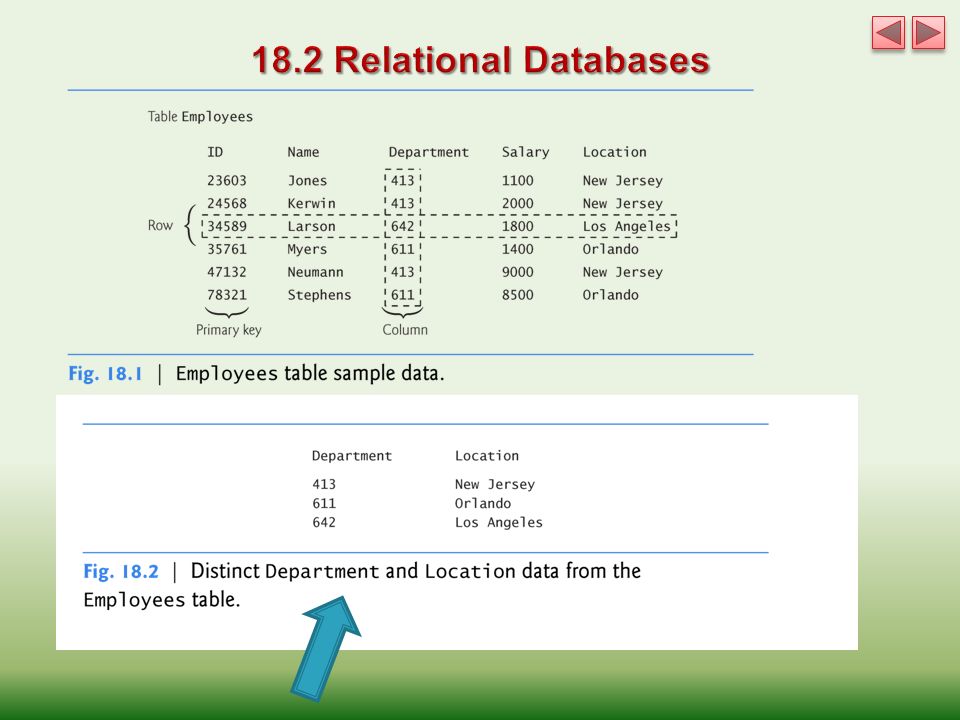Go to the next slide arrow button
The image size is (960, 720).
click(x=928, y=33)
